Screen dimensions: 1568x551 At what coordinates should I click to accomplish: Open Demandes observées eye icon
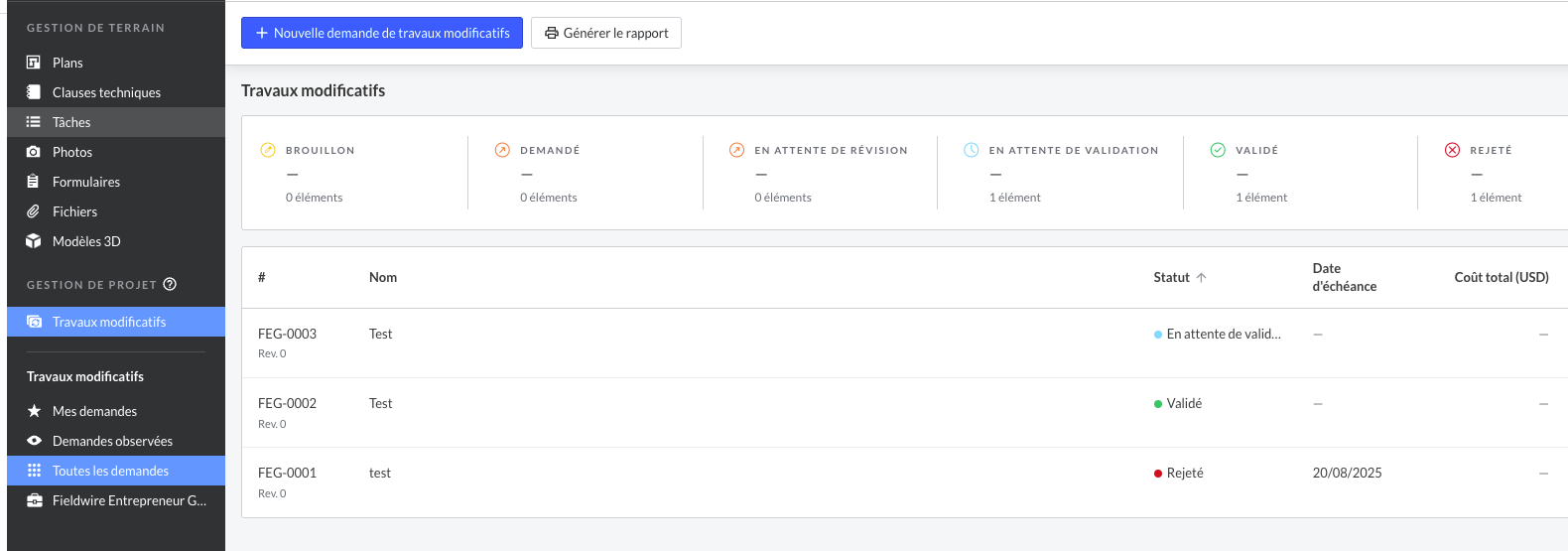tap(34, 441)
